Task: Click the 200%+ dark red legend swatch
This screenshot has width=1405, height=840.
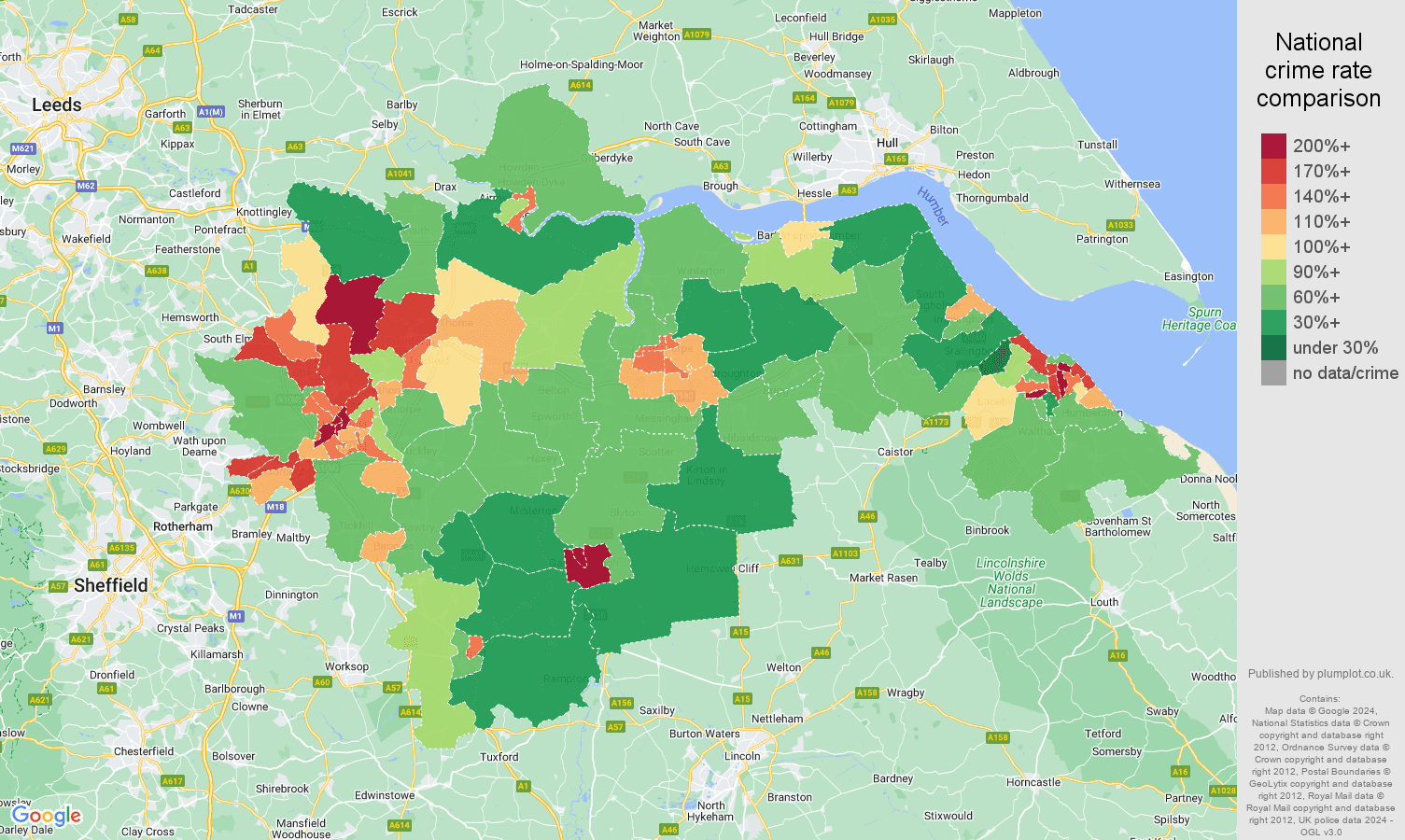Action: [1273, 147]
